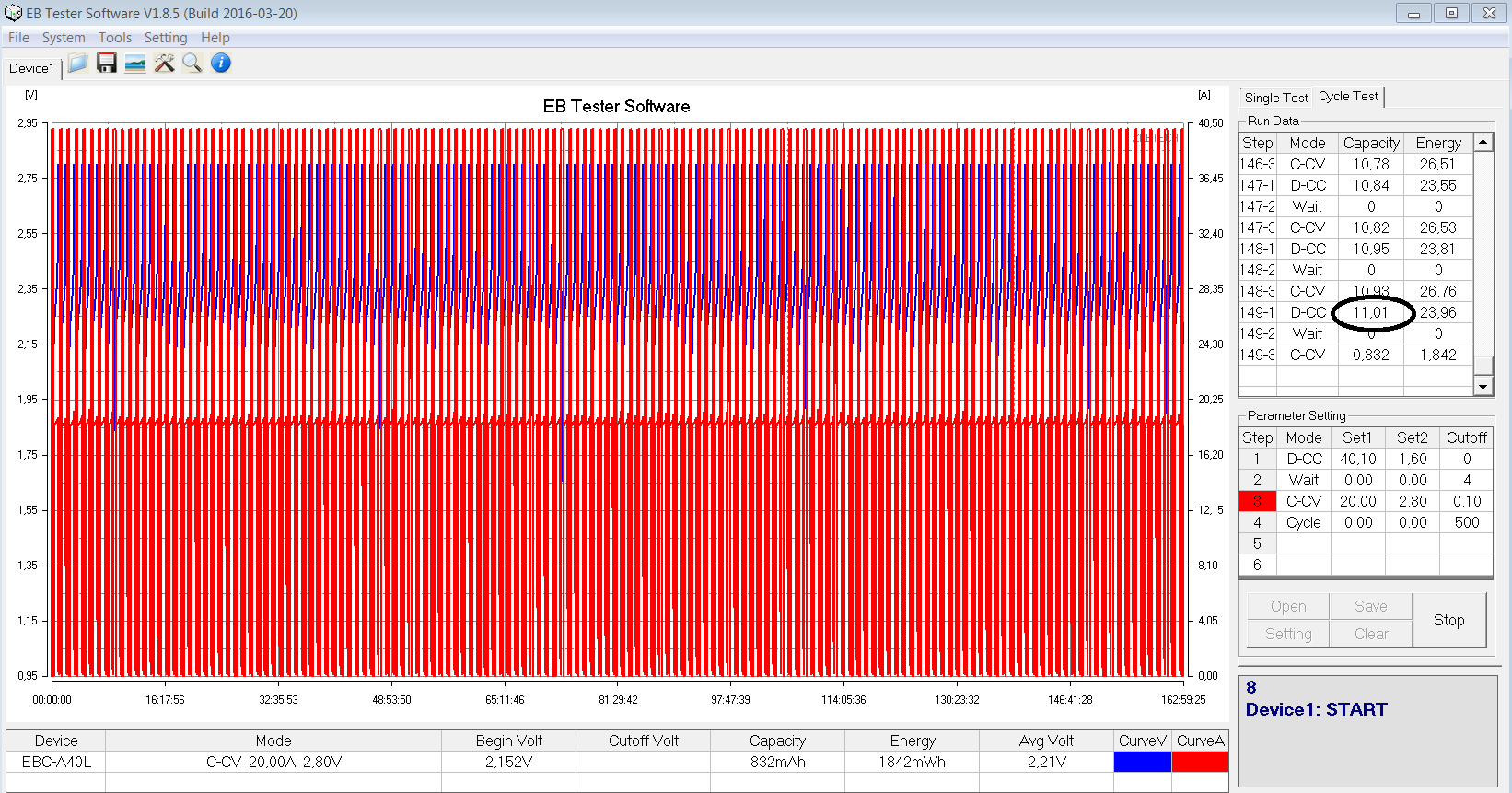
Task: Click energy value 26,76 in row 148-3
Action: 1438,291
